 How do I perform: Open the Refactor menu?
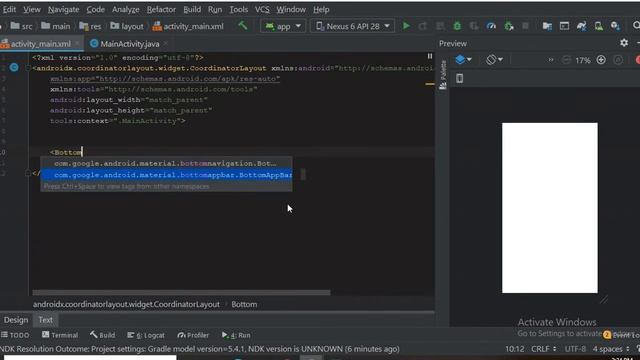coord(161,9)
